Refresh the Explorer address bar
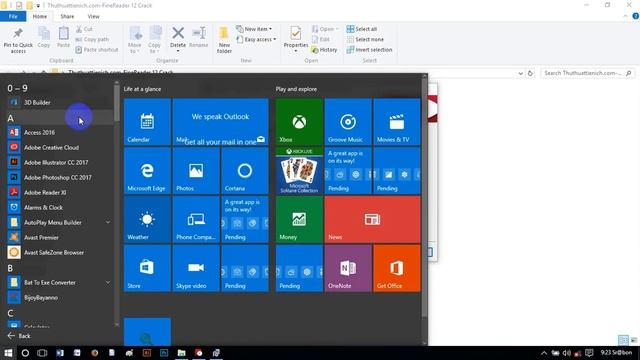640x360 pixels. pyautogui.click(x=530, y=73)
